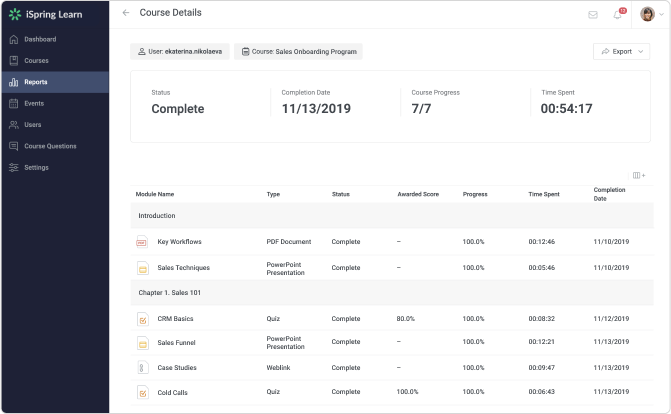Select Courses in the sidebar

(x=55, y=61)
